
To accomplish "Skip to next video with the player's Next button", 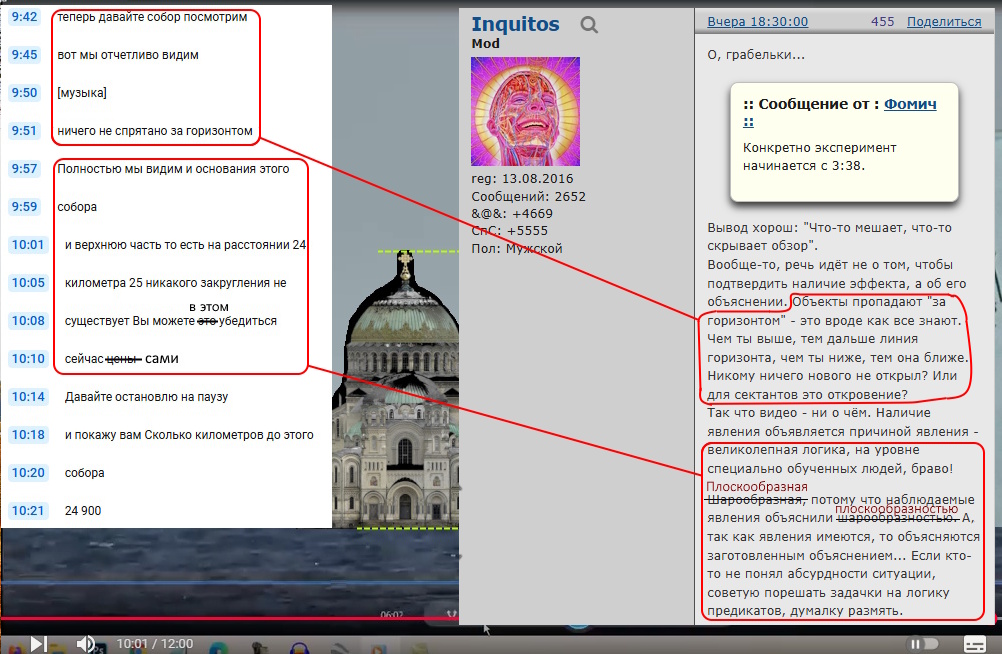I will 38,644.
